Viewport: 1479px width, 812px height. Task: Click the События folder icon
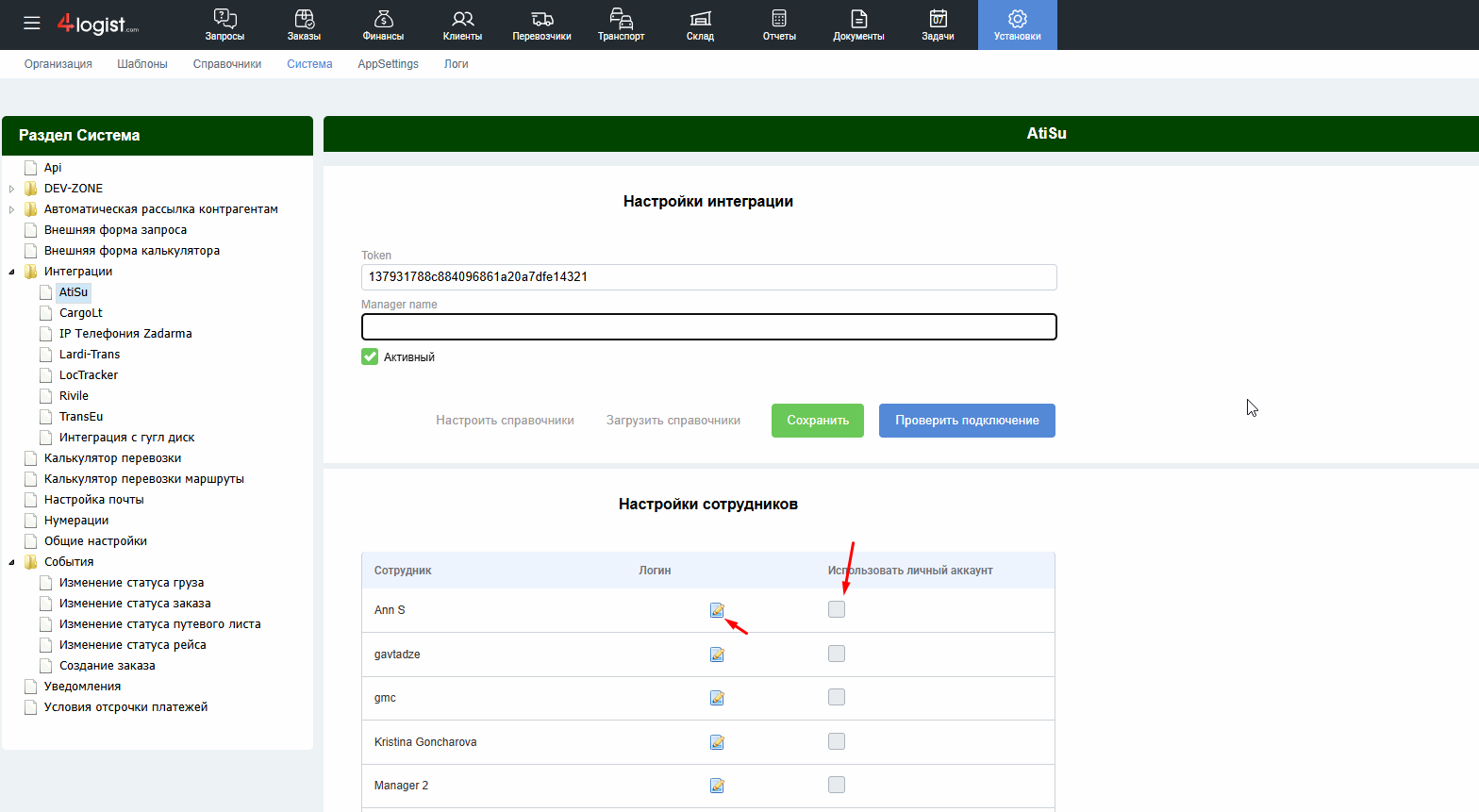pos(31,562)
